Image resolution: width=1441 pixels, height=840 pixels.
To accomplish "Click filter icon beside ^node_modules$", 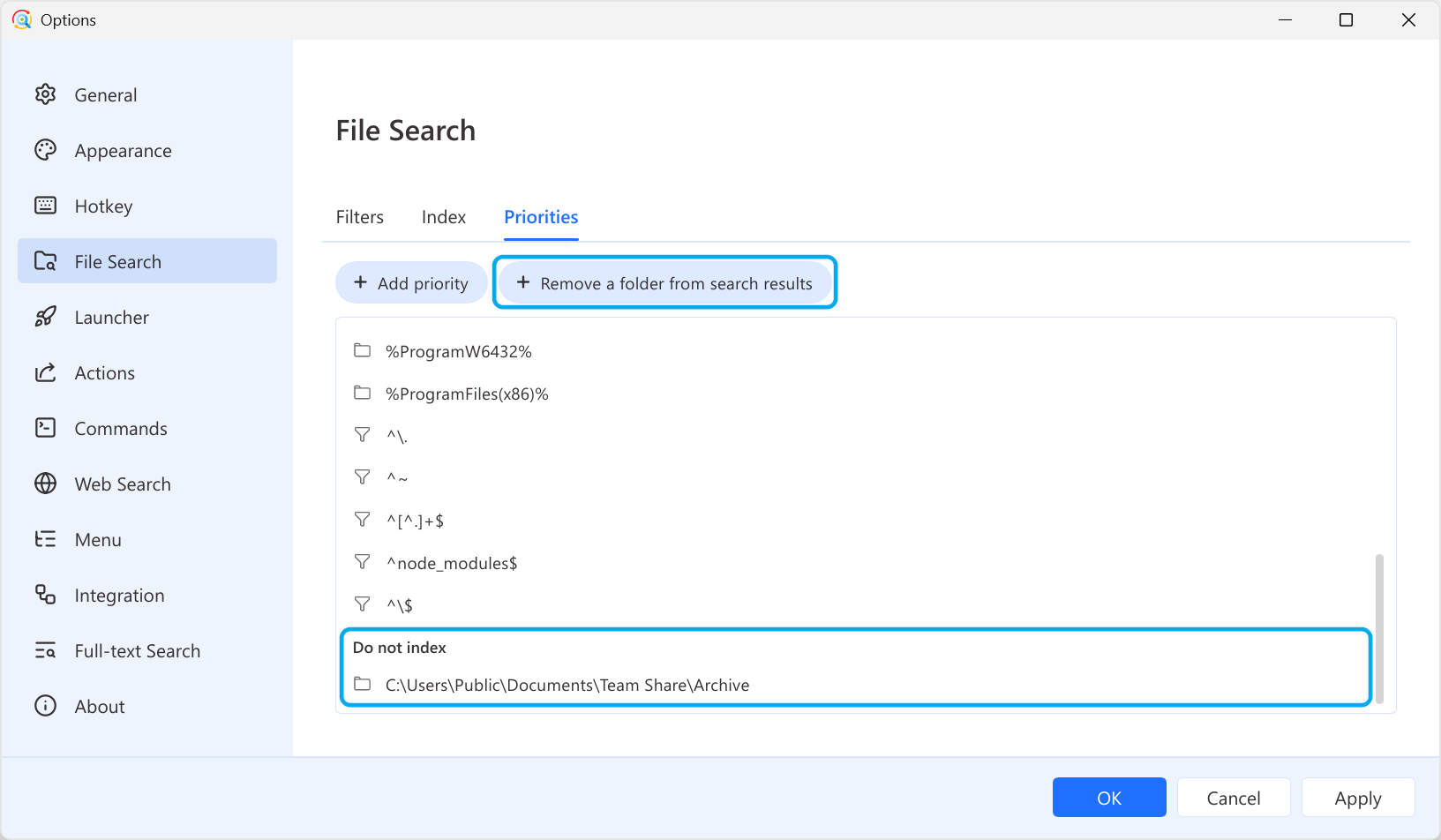I will point(362,562).
